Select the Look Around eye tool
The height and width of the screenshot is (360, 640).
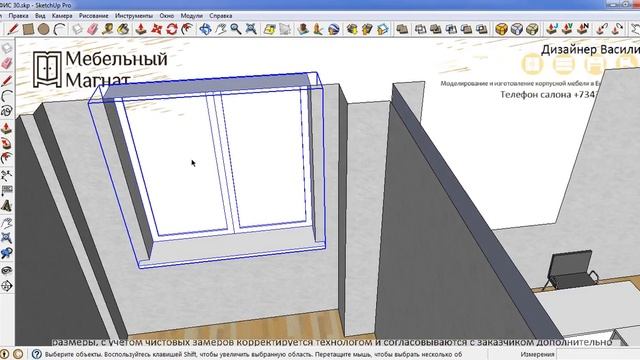point(7,270)
